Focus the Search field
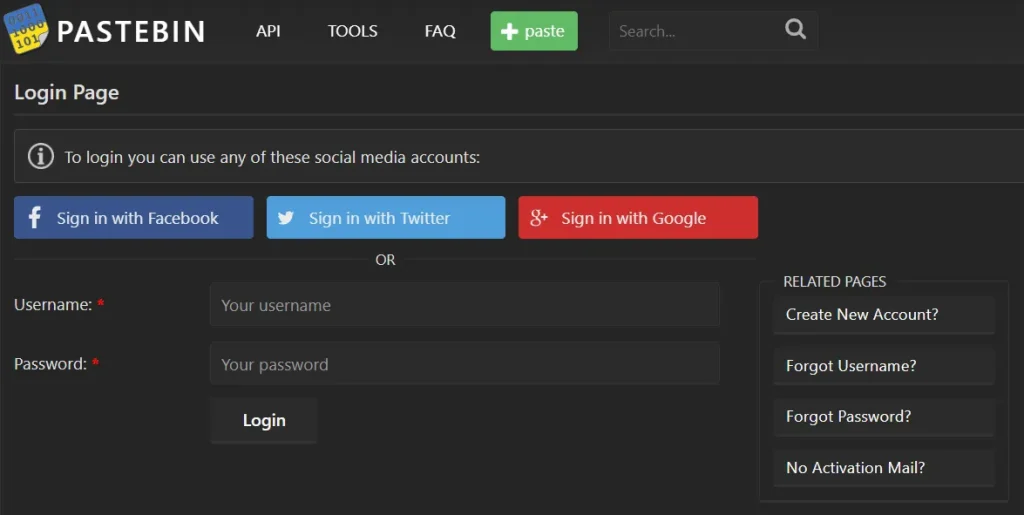Image resolution: width=1024 pixels, height=515 pixels. tap(713, 31)
